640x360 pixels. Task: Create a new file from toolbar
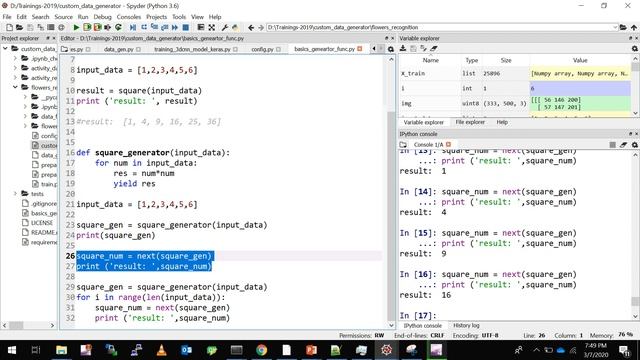click(9, 27)
